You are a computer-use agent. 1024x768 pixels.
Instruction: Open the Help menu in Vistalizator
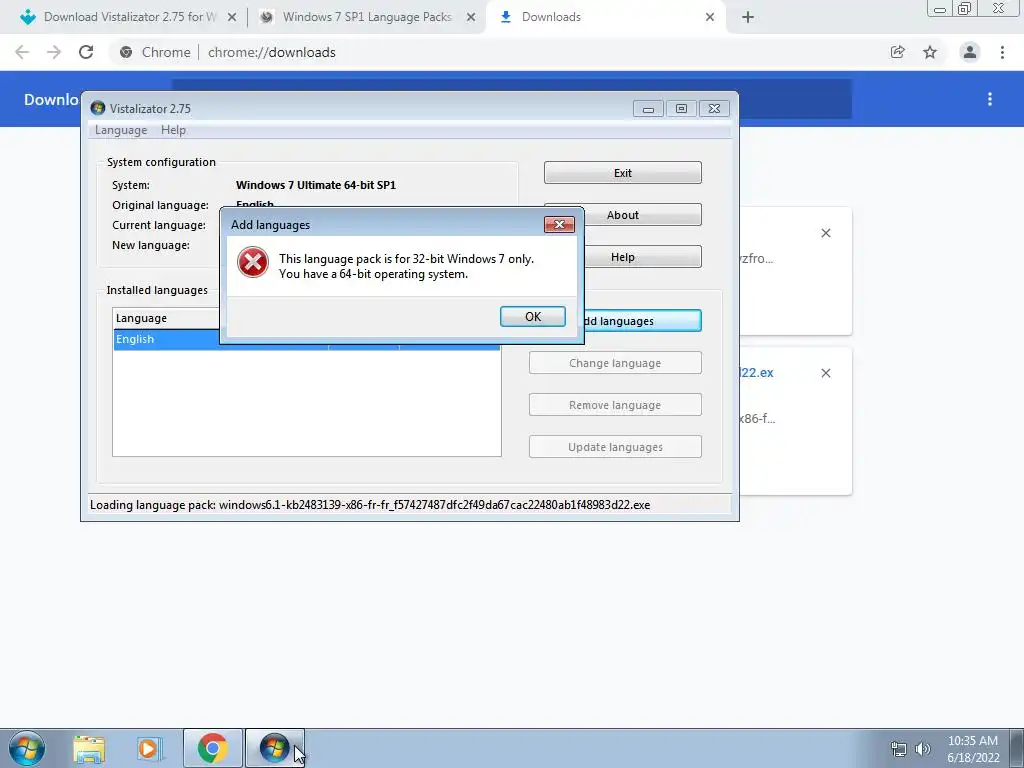point(173,130)
